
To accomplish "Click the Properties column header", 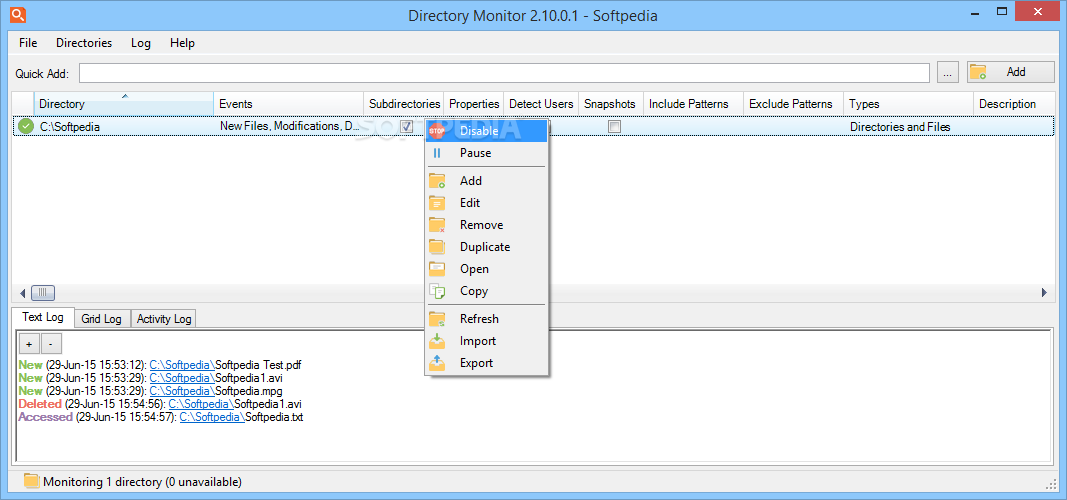I will pyautogui.click(x=474, y=104).
